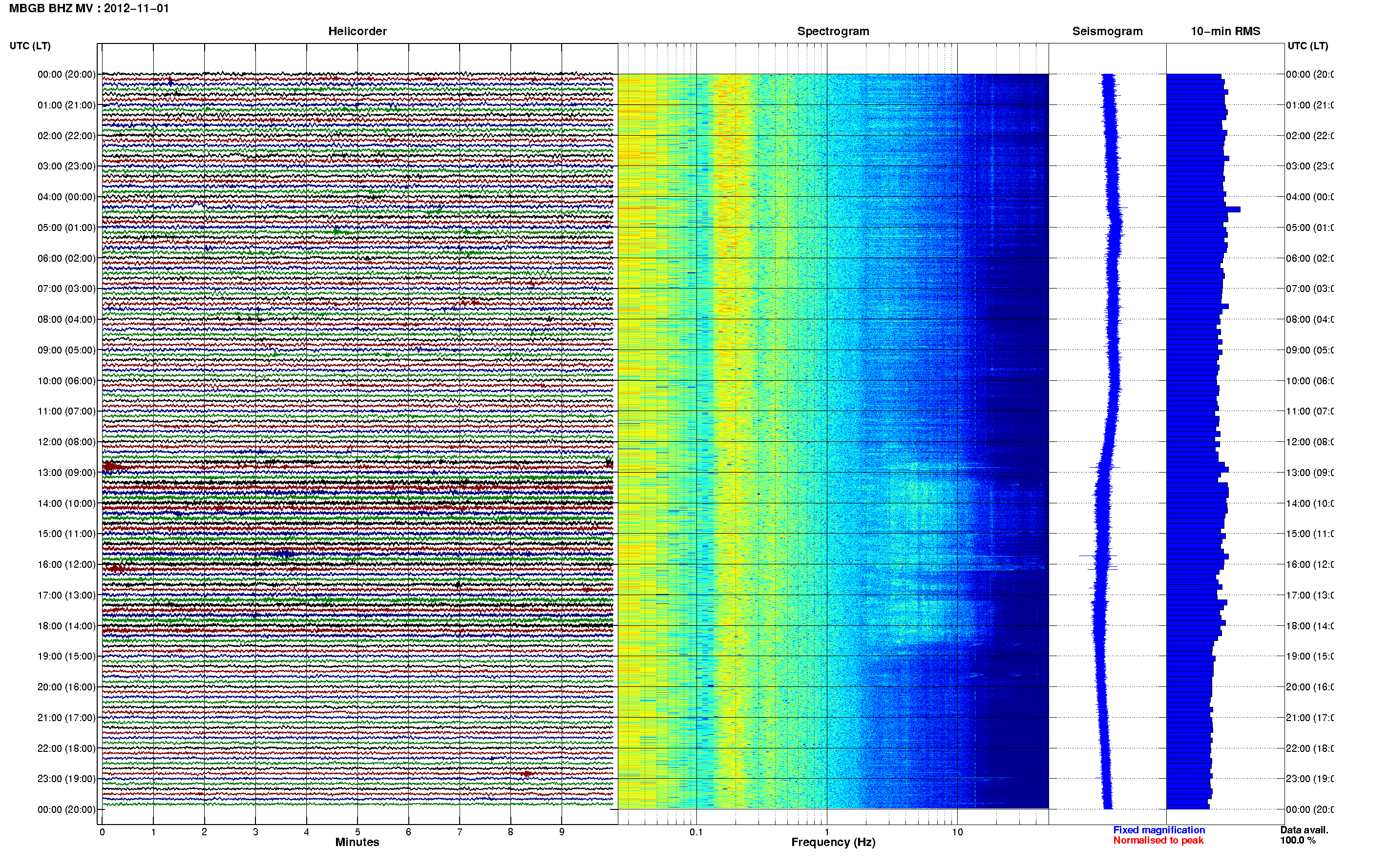Click the left 'UTC (LT)' axis header
This screenshot has width=1389, height=868.
tap(30, 46)
